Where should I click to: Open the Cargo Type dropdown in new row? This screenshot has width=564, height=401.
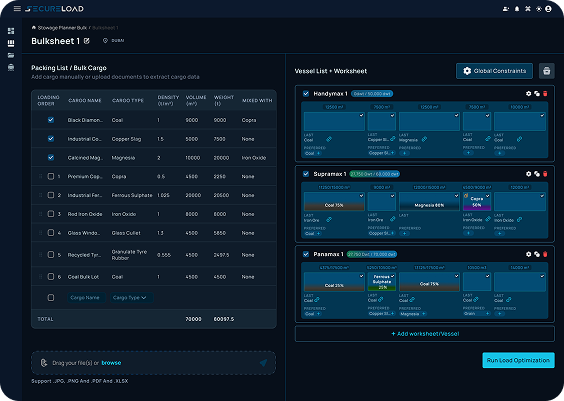[131, 297]
